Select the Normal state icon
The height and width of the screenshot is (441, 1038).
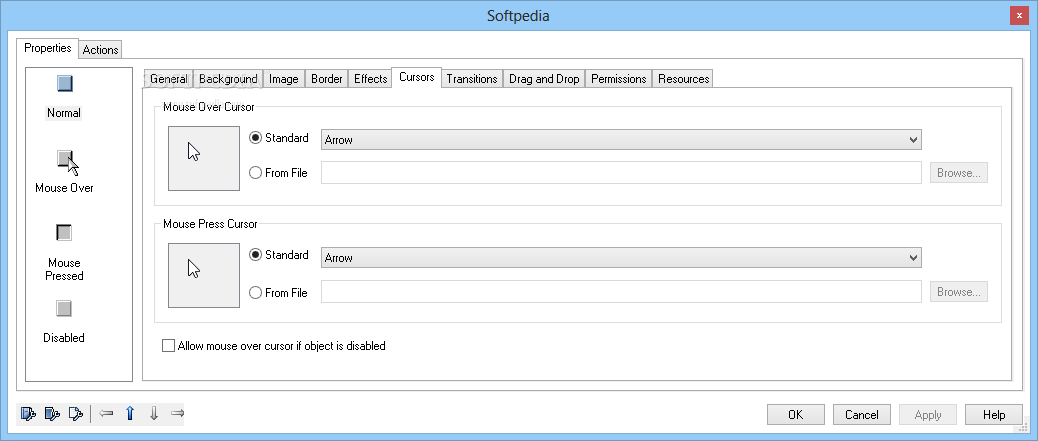tap(64, 83)
